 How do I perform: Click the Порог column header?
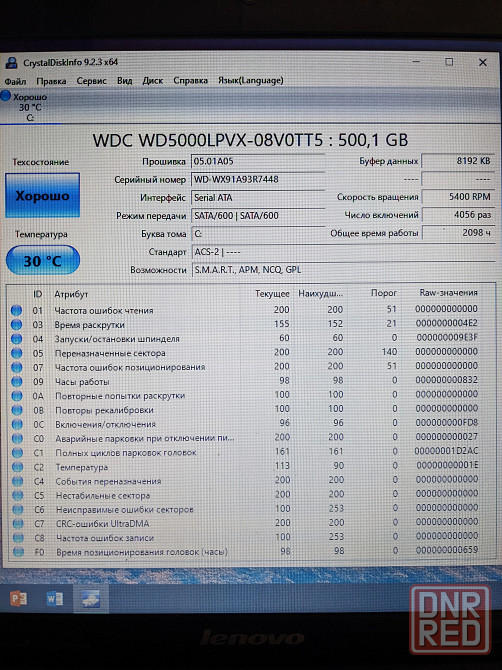tap(384, 293)
